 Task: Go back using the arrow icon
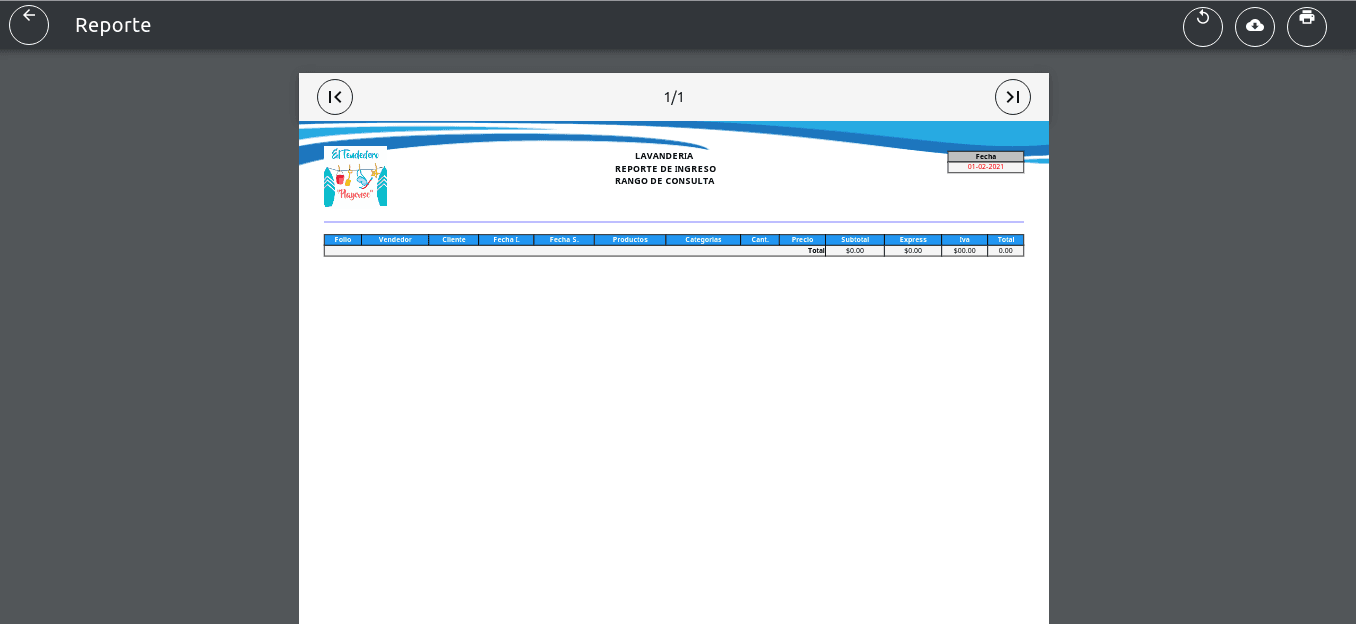coord(29,25)
